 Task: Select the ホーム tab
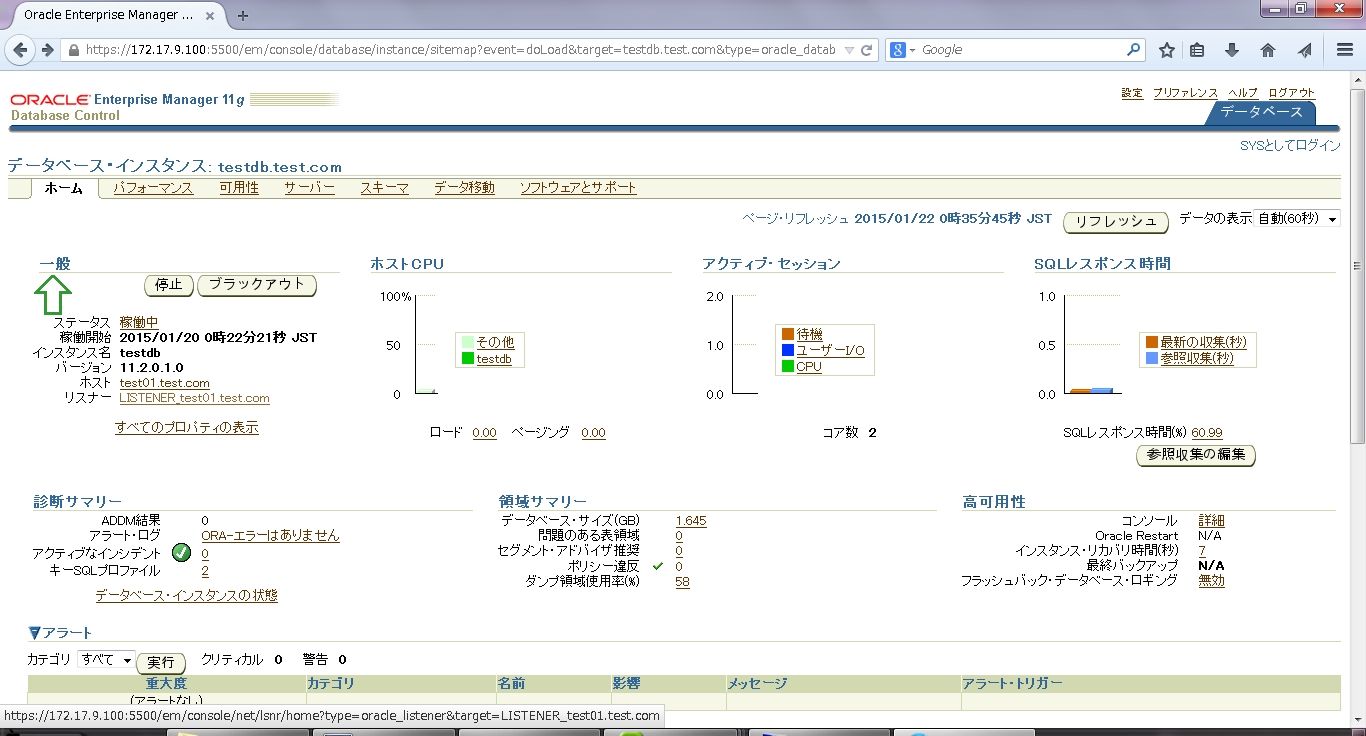click(64, 188)
